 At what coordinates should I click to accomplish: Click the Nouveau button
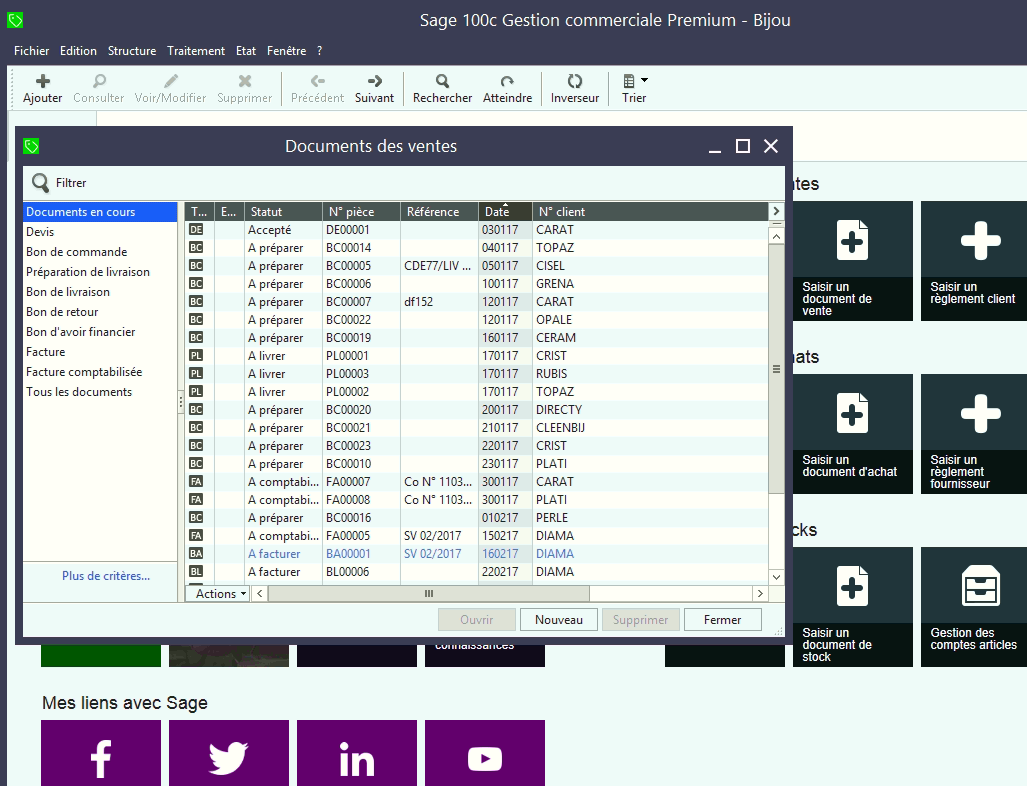[x=559, y=620]
